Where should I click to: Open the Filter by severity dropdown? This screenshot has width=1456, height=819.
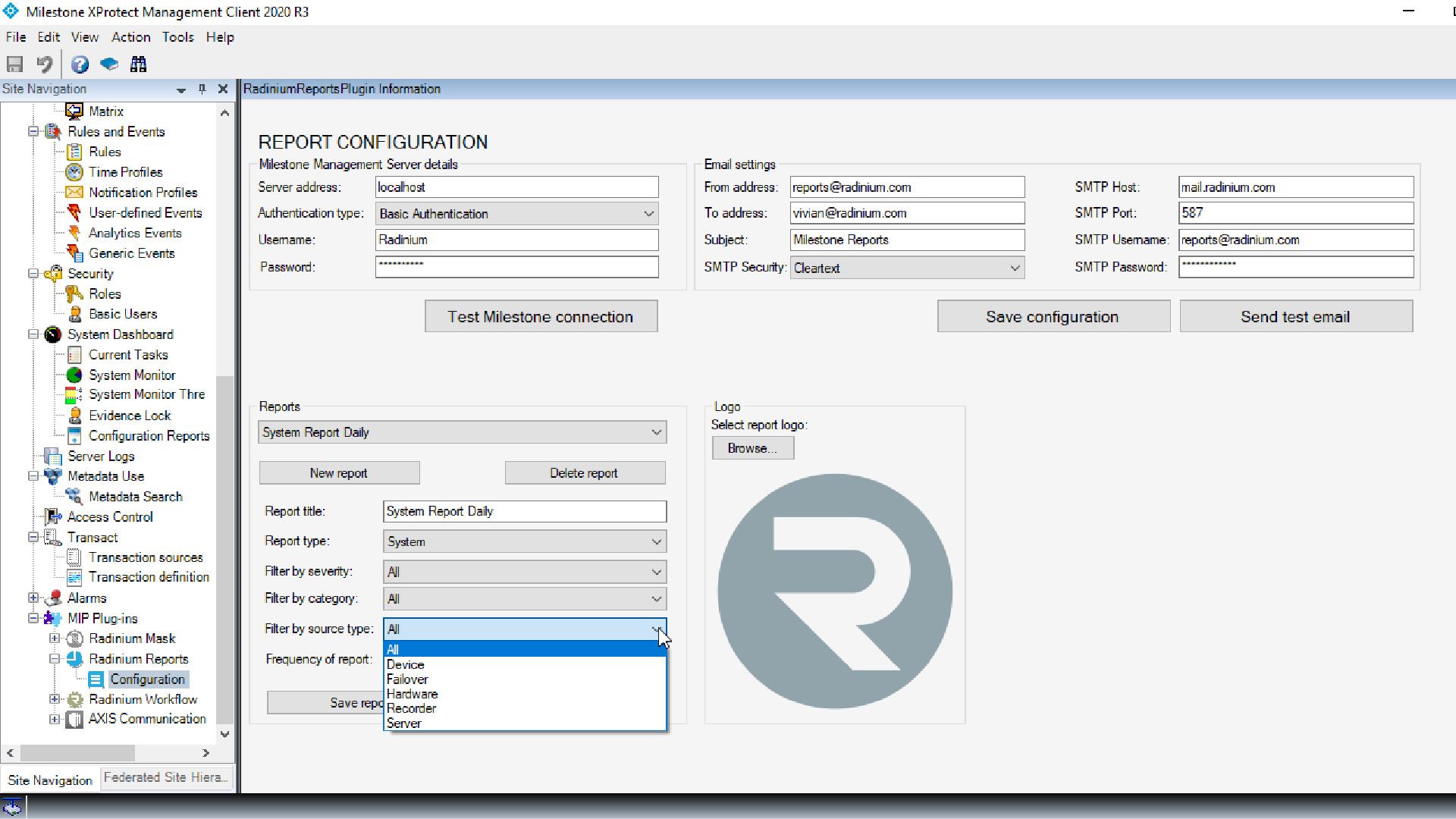(525, 572)
